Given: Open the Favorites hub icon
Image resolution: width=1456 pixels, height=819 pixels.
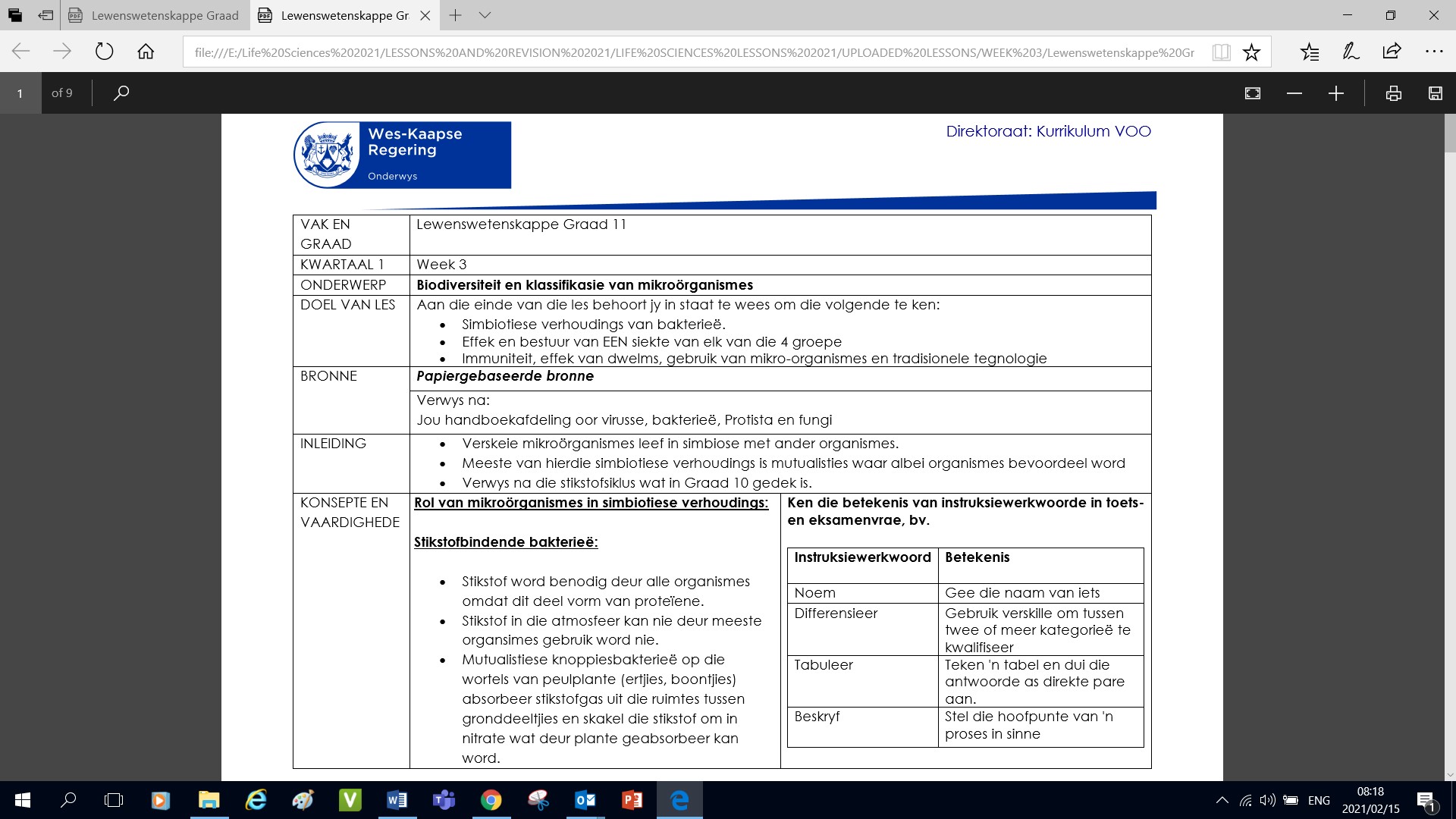Looking at the screenshot, I should [1310, 52].
